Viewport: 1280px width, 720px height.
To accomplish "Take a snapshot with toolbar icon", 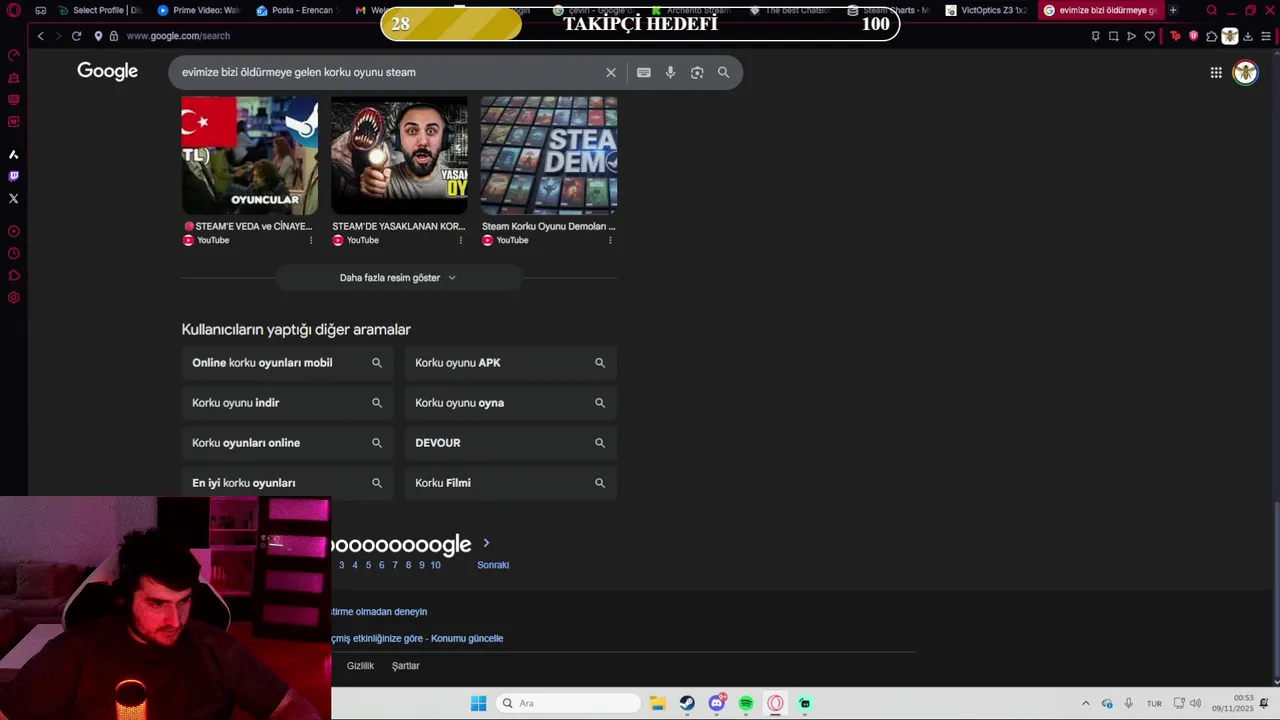I will tap(1113, 36).
